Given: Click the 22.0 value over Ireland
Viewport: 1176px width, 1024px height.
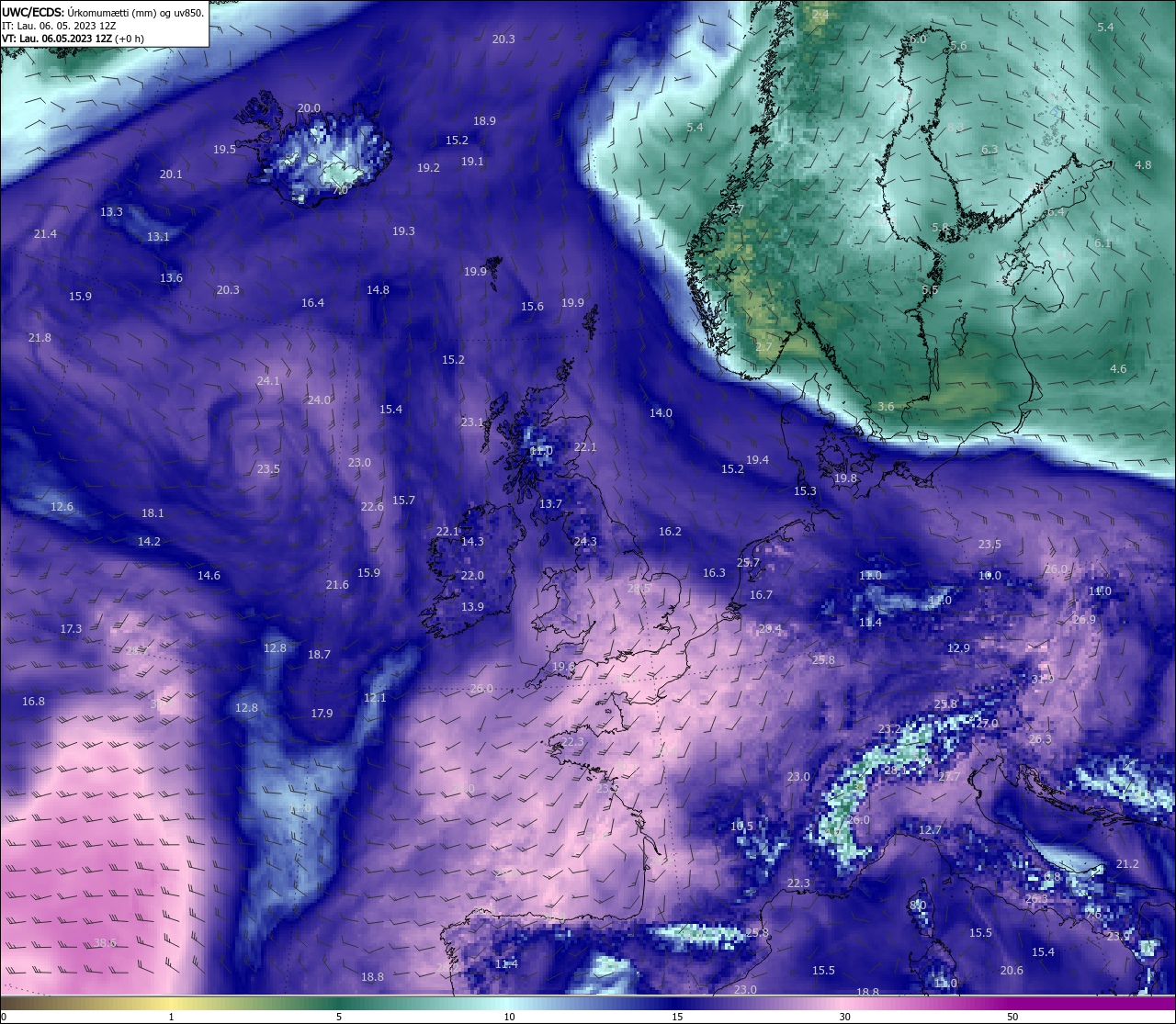Looking at the screenshot, I should (472, 575).
